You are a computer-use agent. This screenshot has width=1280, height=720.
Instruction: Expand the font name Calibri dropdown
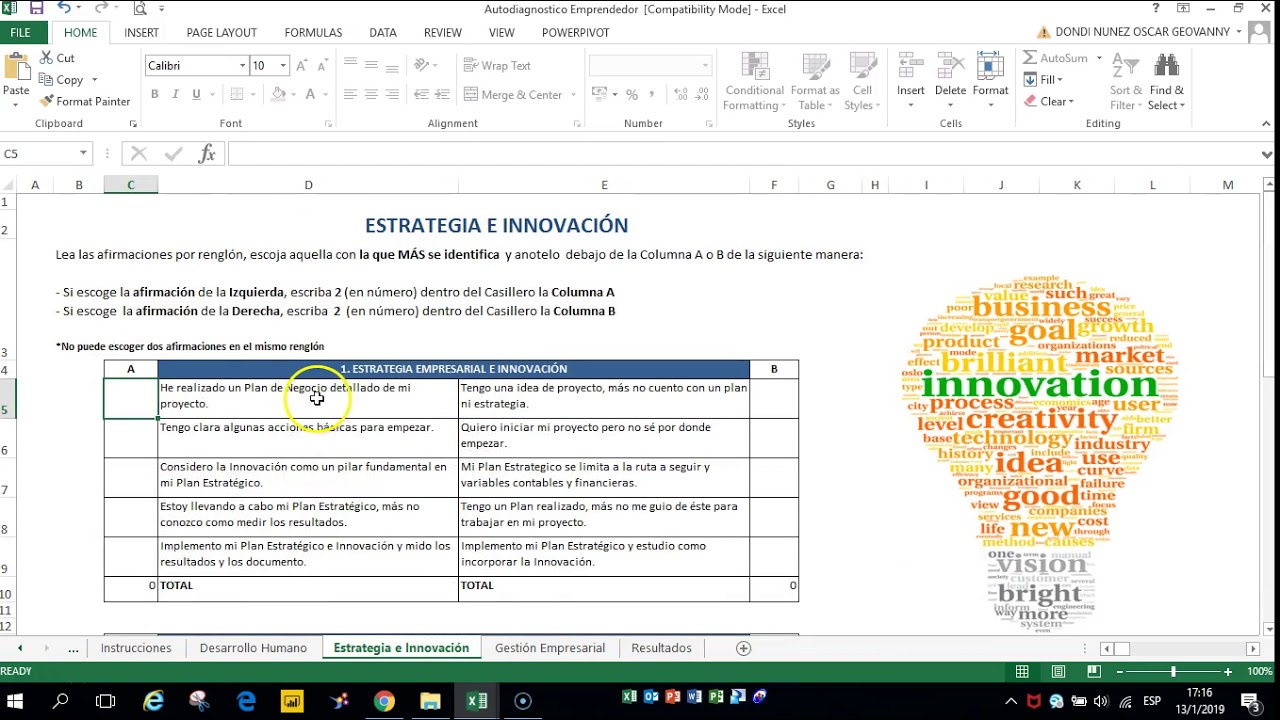[x=242, y=66]
